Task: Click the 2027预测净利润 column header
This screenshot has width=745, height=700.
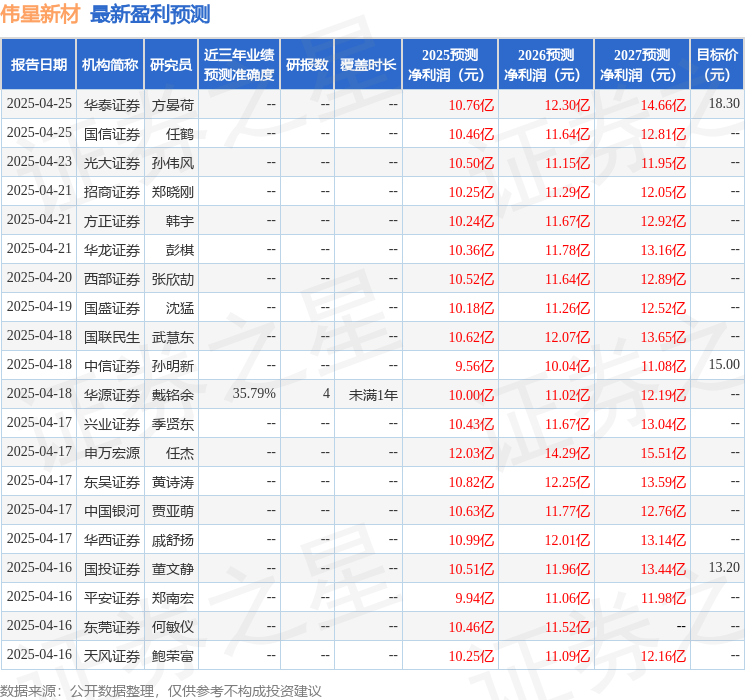Action: pos(642,65)
